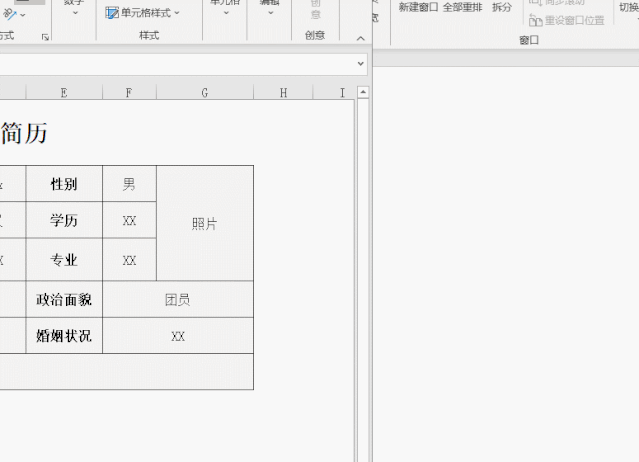639x462 pixels.
Task: Click 拆分 split window
Action: coord(501,7)
